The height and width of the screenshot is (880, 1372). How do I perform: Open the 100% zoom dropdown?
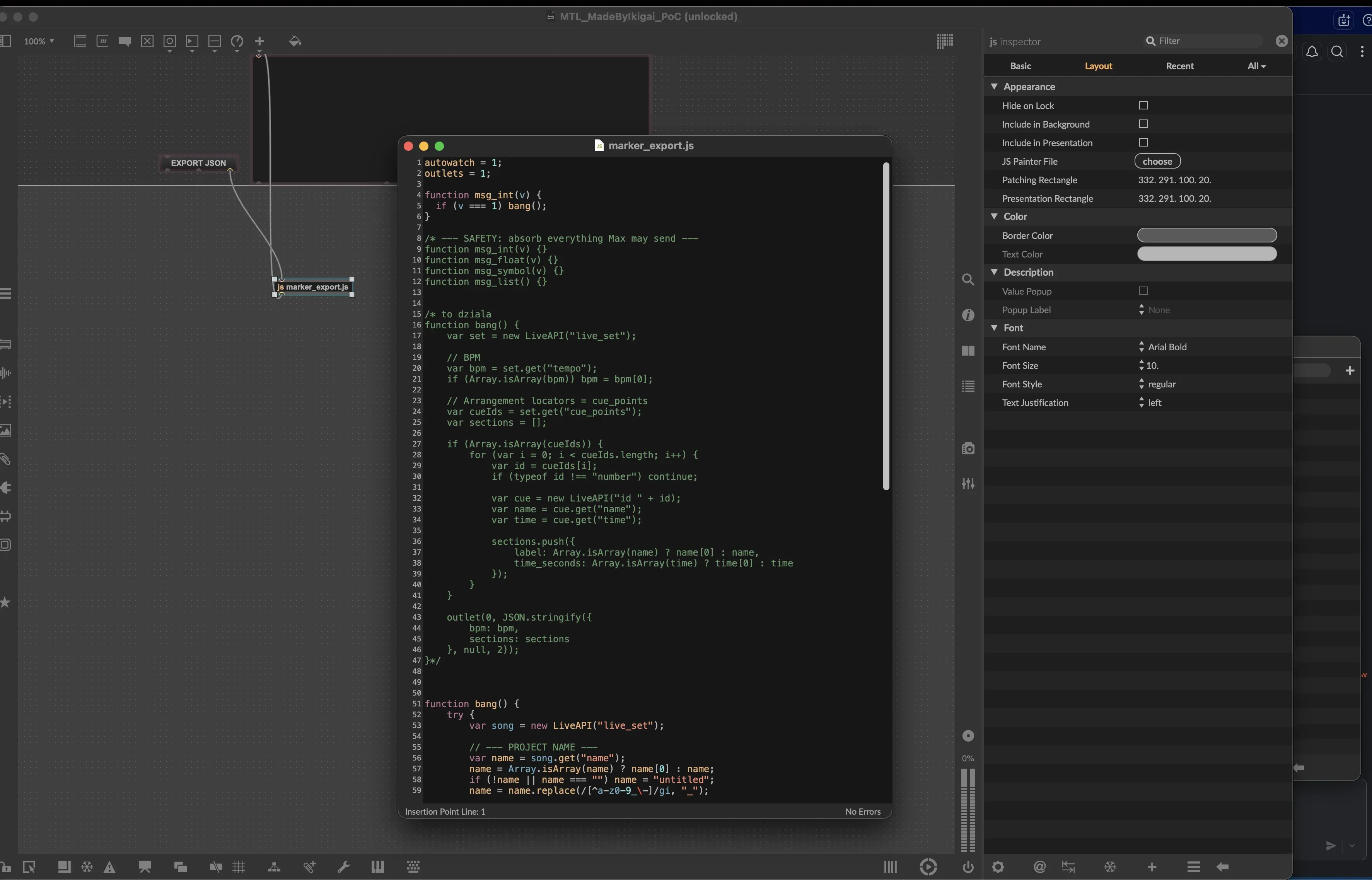pos(39,41)
